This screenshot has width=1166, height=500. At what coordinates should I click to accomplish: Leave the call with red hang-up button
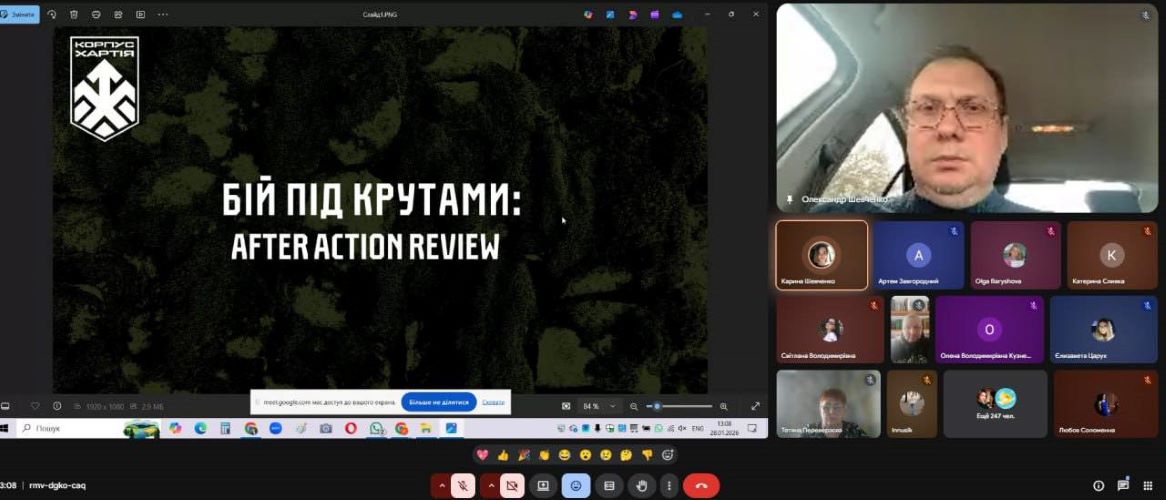pos(701,486)
